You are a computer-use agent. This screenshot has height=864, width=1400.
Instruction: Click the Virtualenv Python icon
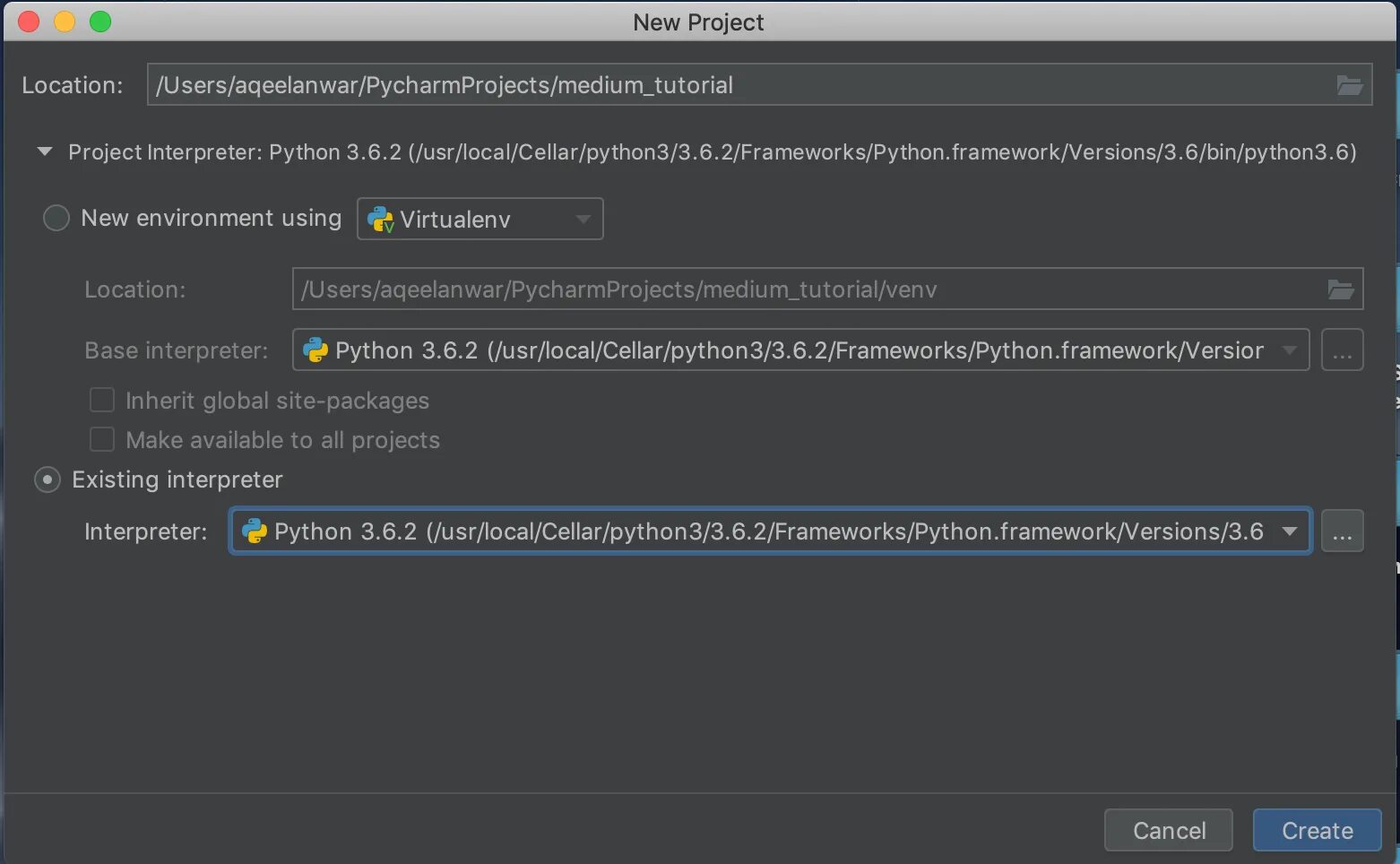pos(381,220)
